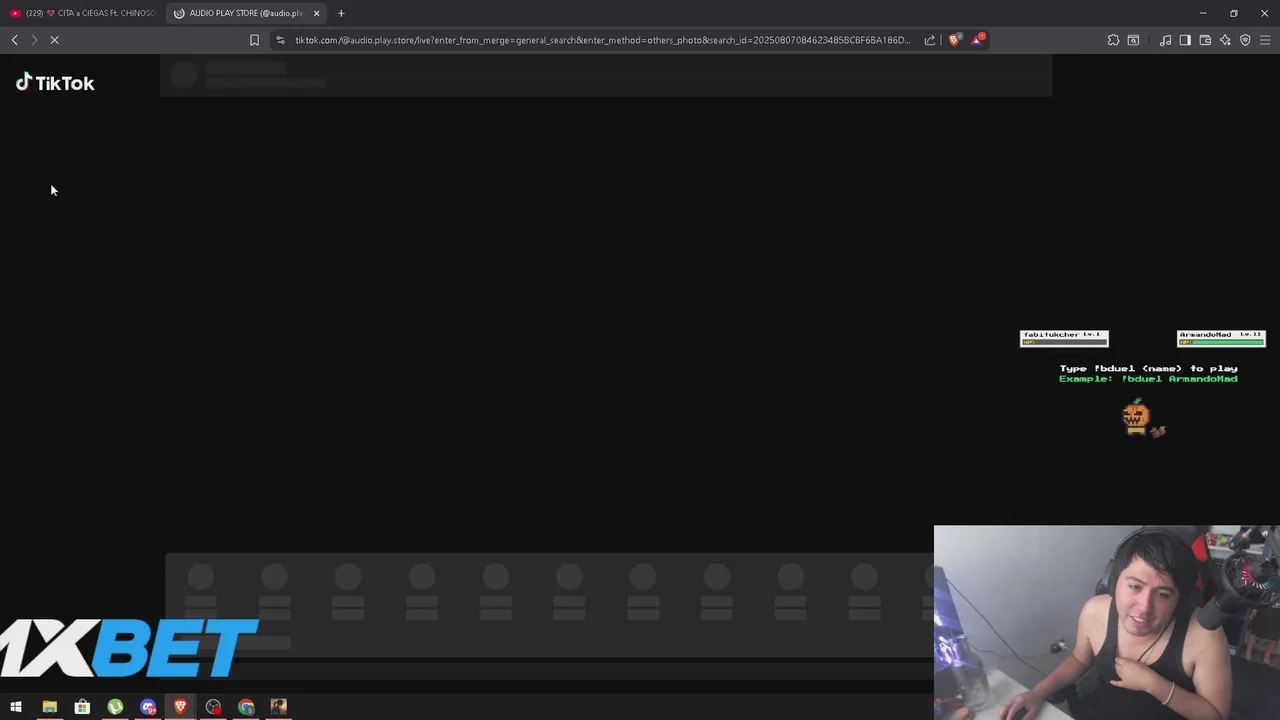Open OBS Studio from taskbar
The height and width of the screenshot is (720, 1280).
click(213, 707)
